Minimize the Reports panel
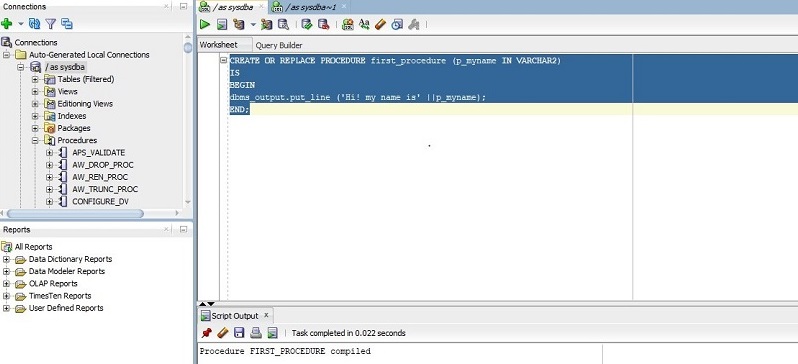Image resolution: width=798 pixels, height=364 pixels. (183, 230)
